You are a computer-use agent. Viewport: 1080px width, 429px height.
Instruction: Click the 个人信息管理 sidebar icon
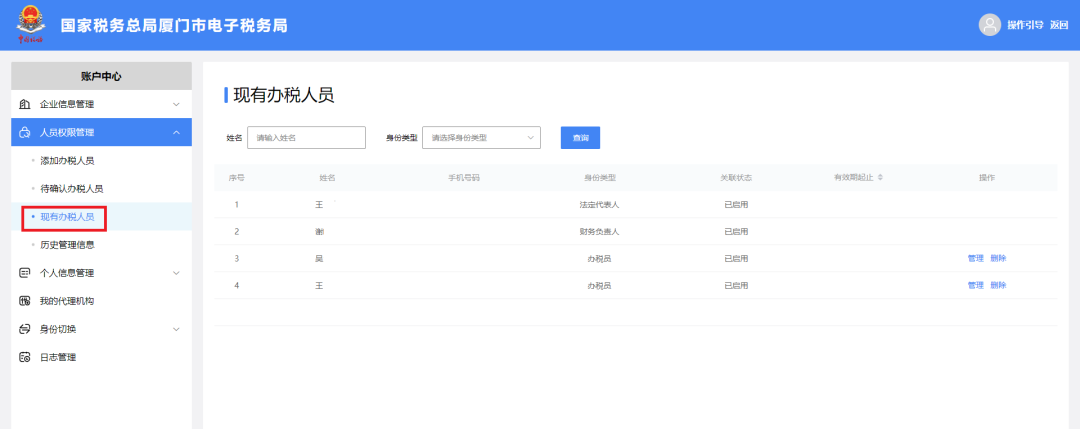pos(25,273)
